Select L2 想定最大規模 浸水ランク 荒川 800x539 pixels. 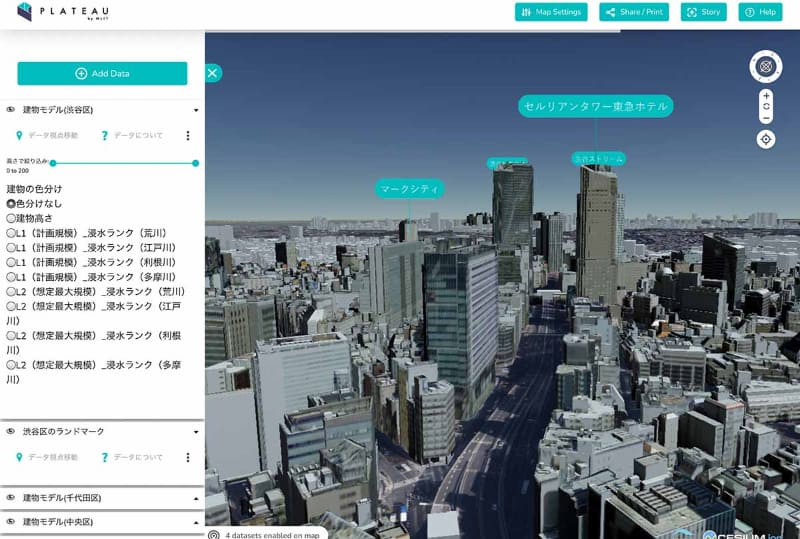[x=11, y=292]
